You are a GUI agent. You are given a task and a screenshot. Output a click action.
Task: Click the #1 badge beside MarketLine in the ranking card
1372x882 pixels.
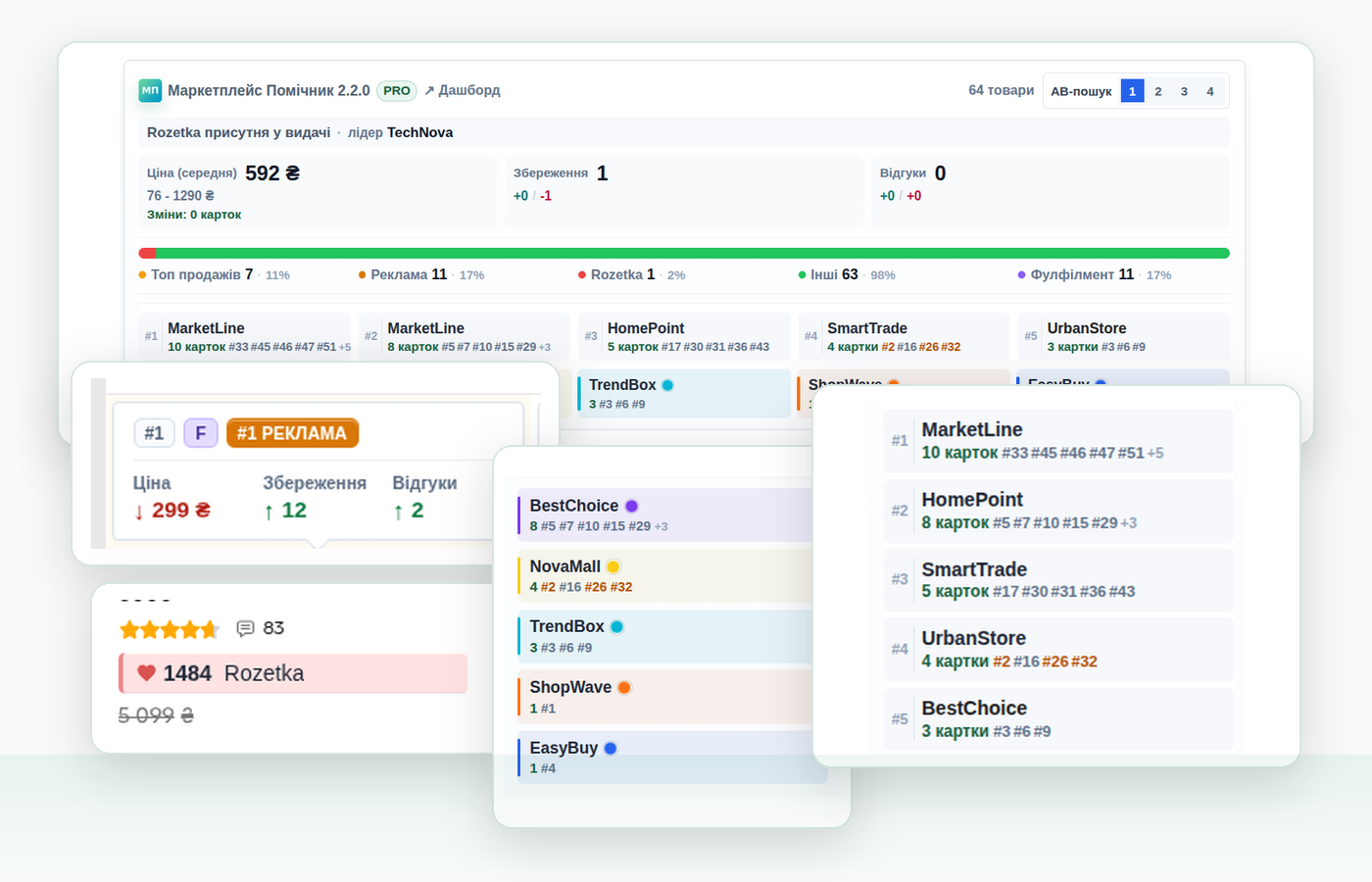coord(900,441)
